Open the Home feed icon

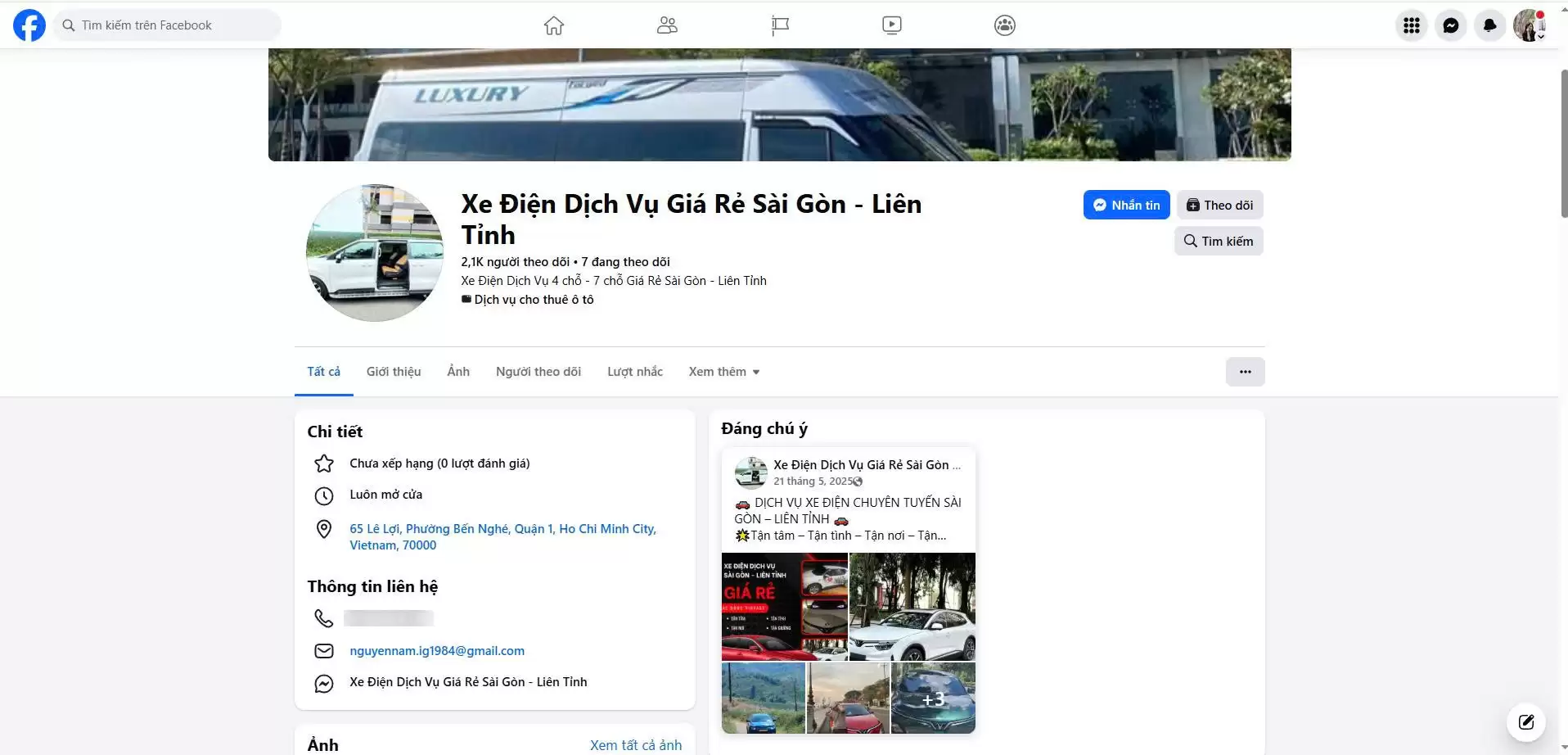pos(554,25)
